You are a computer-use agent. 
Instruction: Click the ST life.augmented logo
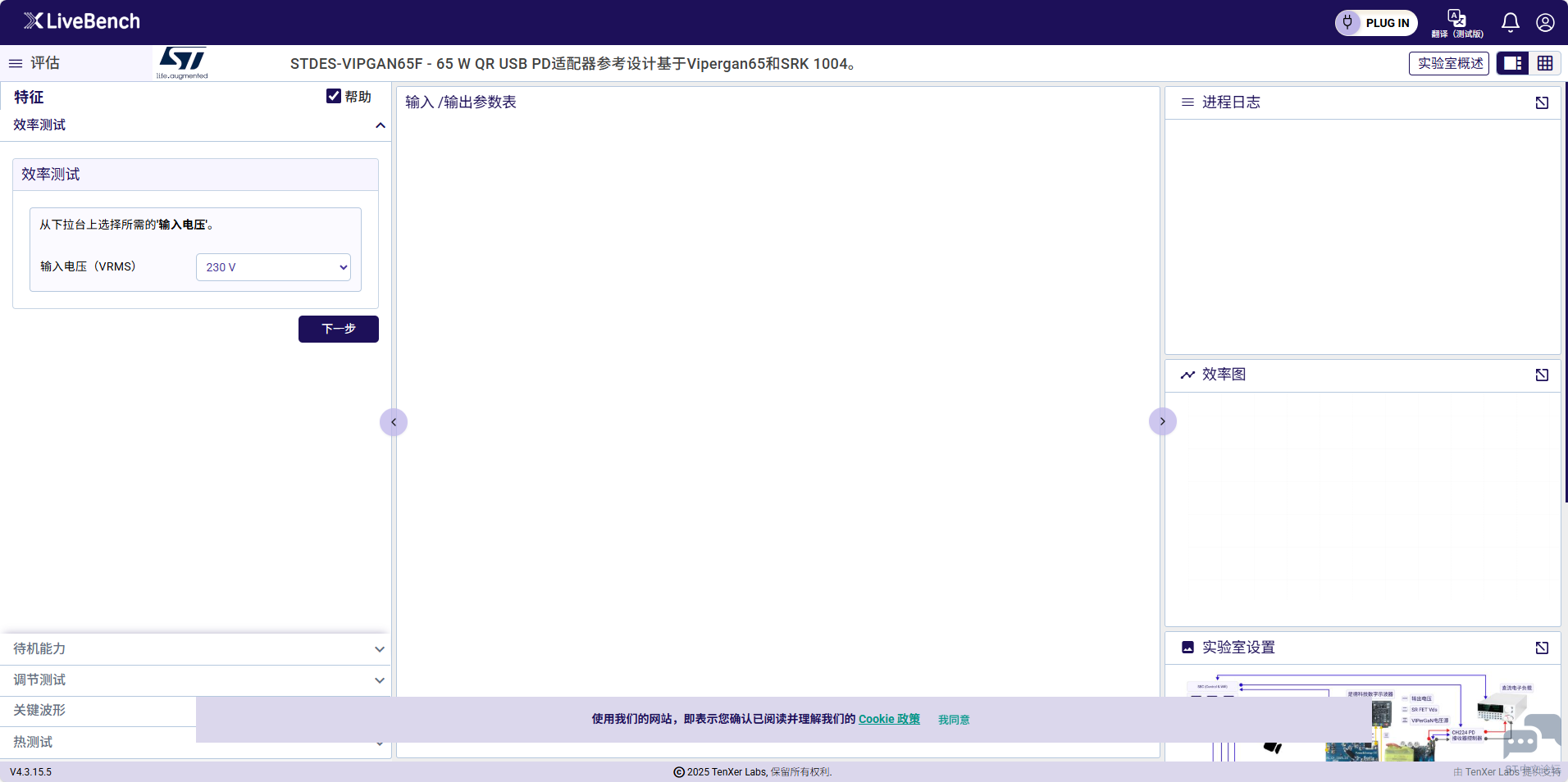[182, 63]
